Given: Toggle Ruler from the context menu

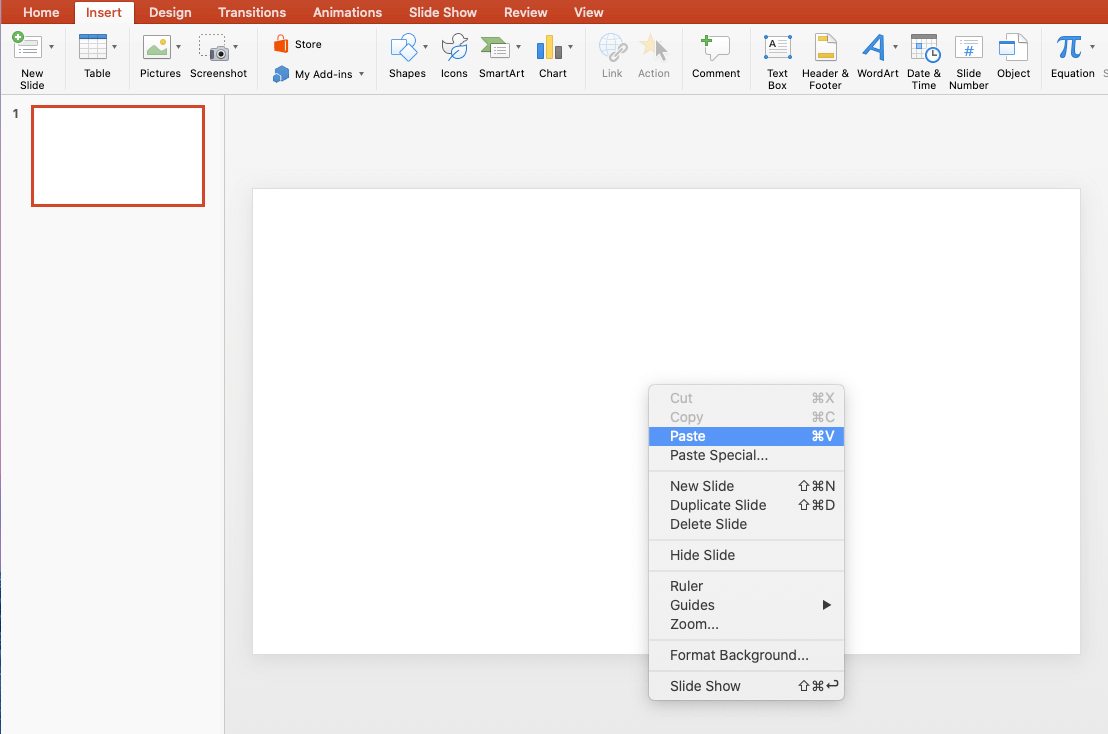Looking at the screenshot, I should tap(746, 586).
